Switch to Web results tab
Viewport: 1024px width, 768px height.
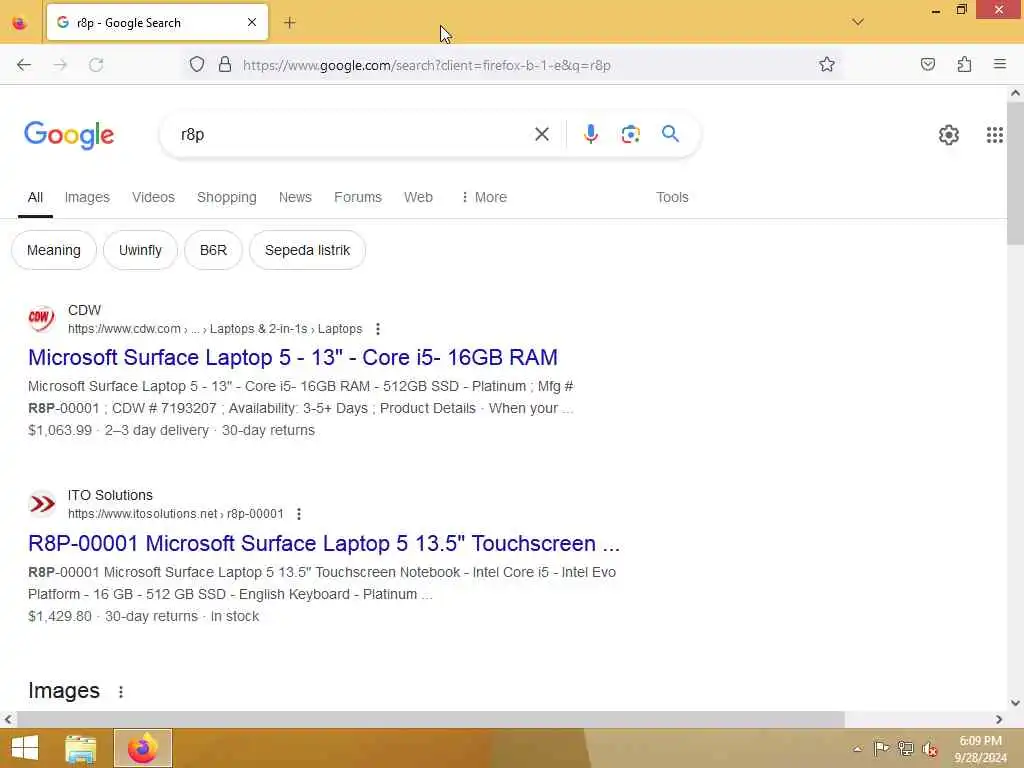click(x=418, y=197)
